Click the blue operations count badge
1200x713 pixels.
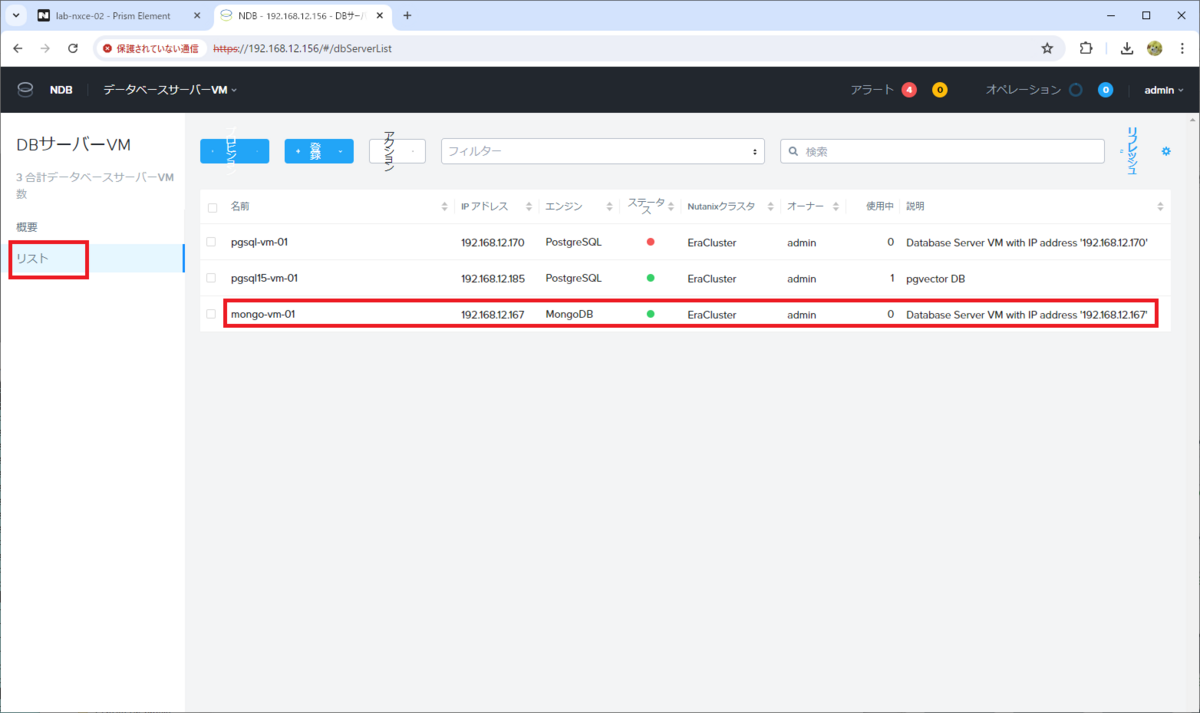click(x=1105, y=90)
